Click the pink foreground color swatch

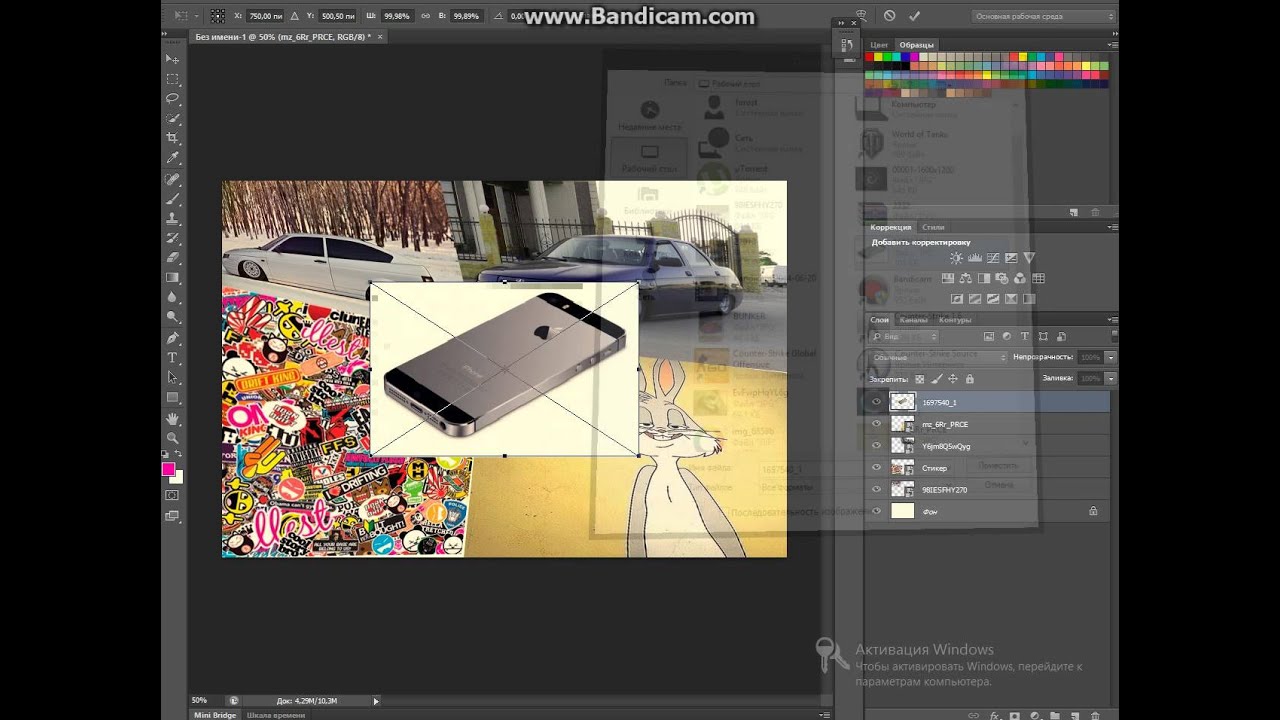click(x=168, y=469)
